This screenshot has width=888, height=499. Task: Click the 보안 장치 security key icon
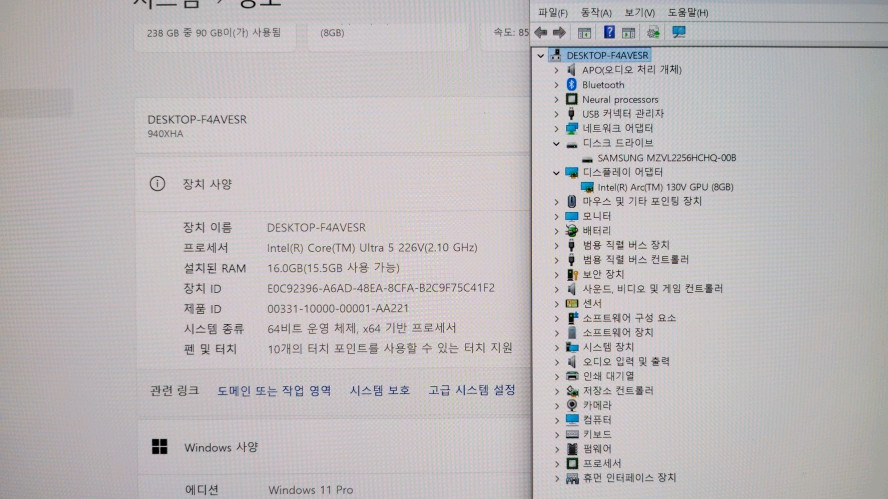572,274
